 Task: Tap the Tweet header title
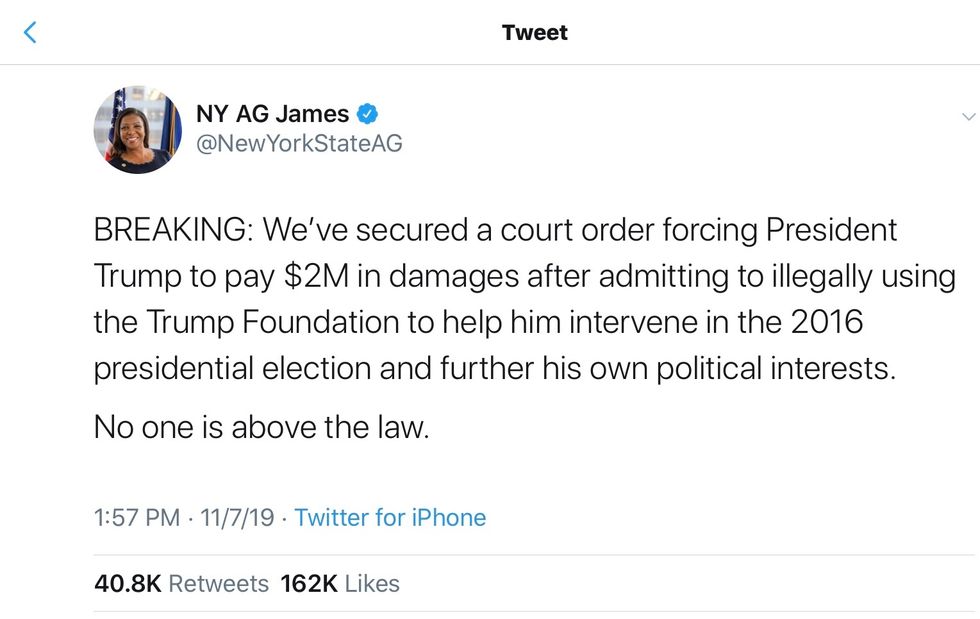tap(535, 32)
